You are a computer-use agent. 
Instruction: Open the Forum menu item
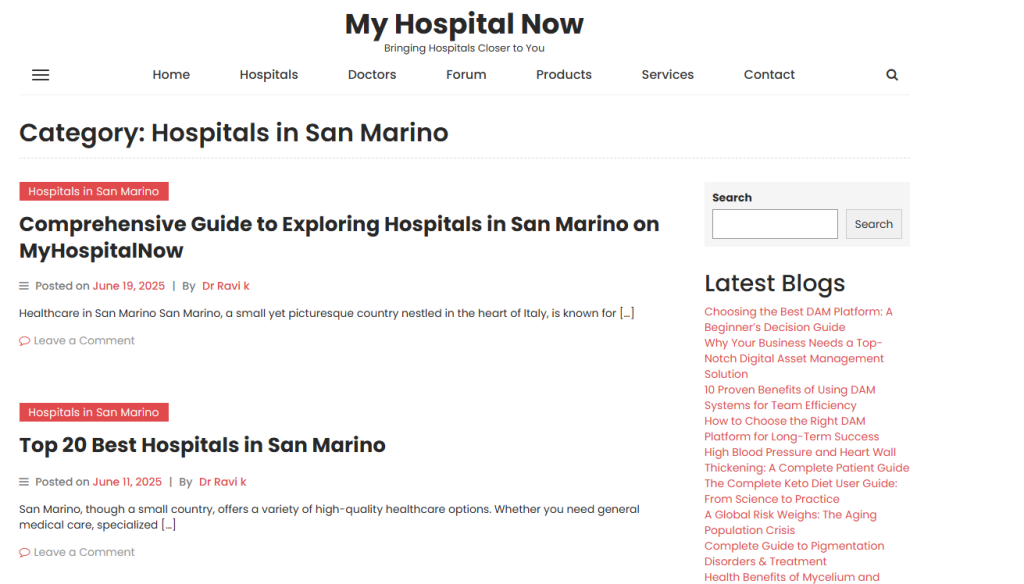(466, 74)
